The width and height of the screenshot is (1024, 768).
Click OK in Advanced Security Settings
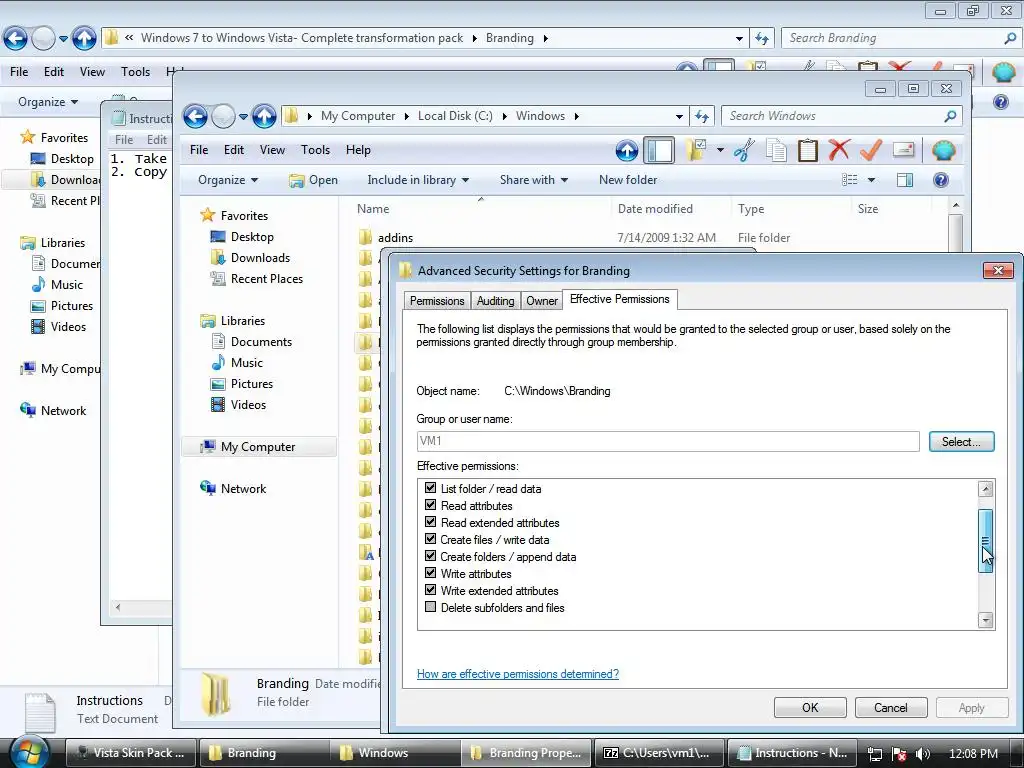(x=810, y=707)
